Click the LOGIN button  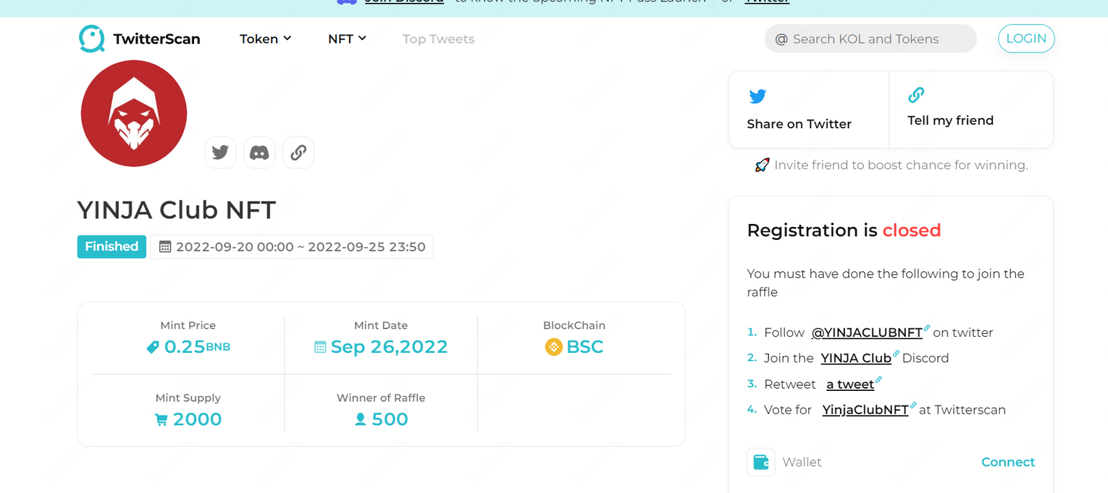1026,39
